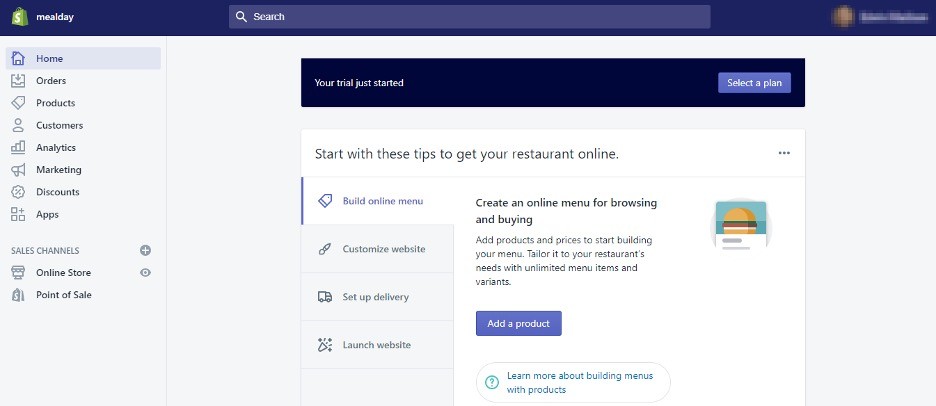Click 'Create an online menu' heading

click(566, 211)
